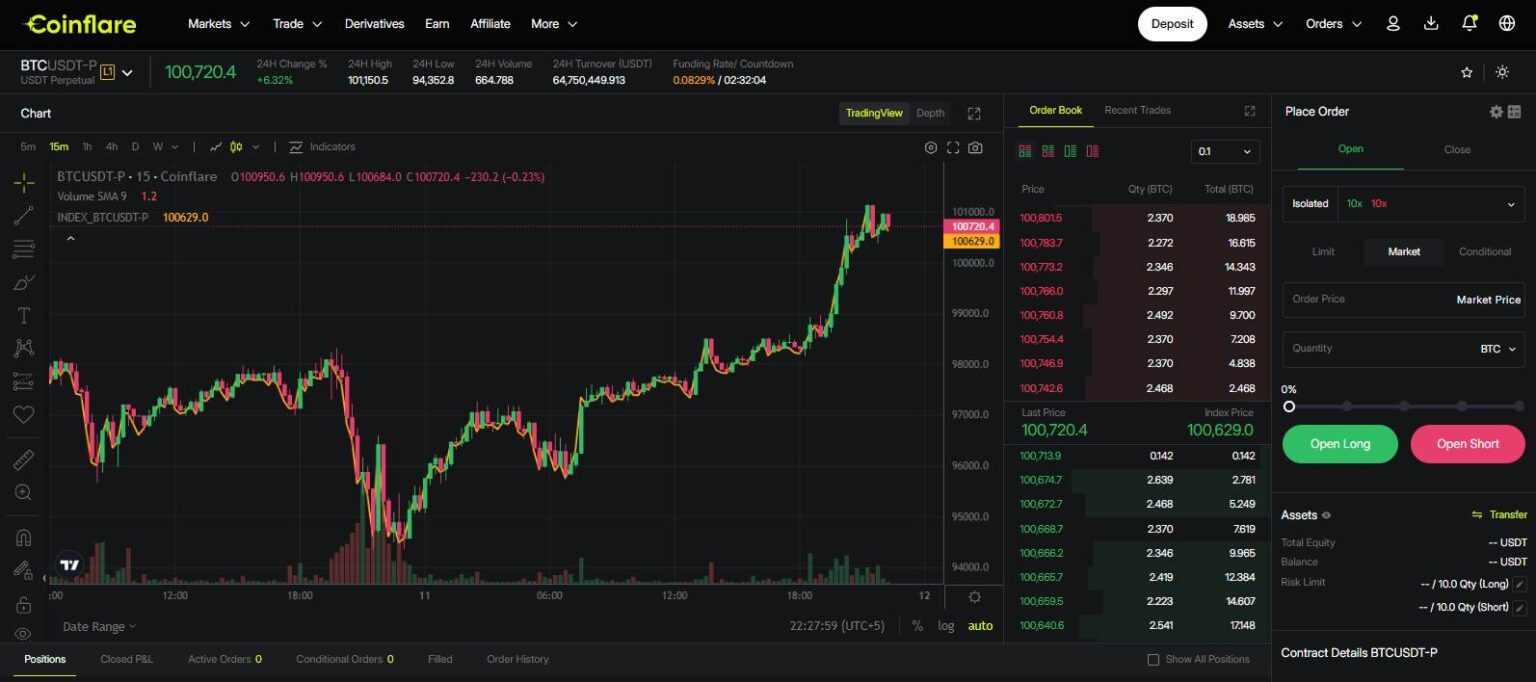Enable the Show All Positions checkbox

[1153, 659]
